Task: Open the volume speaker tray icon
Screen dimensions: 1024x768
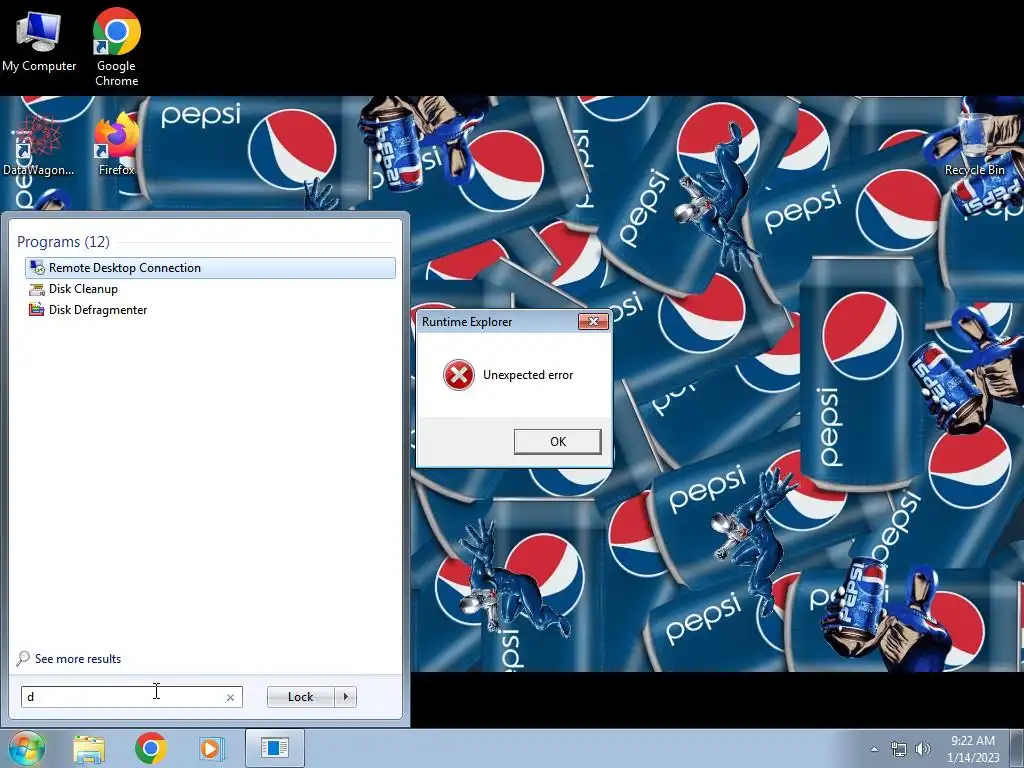Action: 923,749
